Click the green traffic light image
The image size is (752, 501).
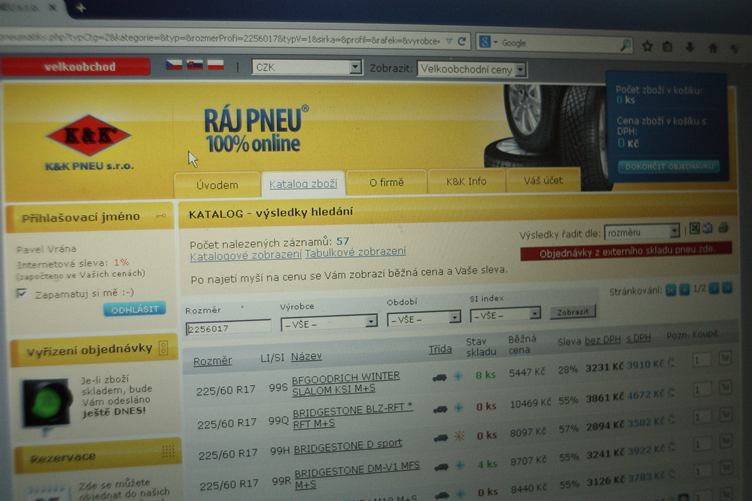pos(47,403)
